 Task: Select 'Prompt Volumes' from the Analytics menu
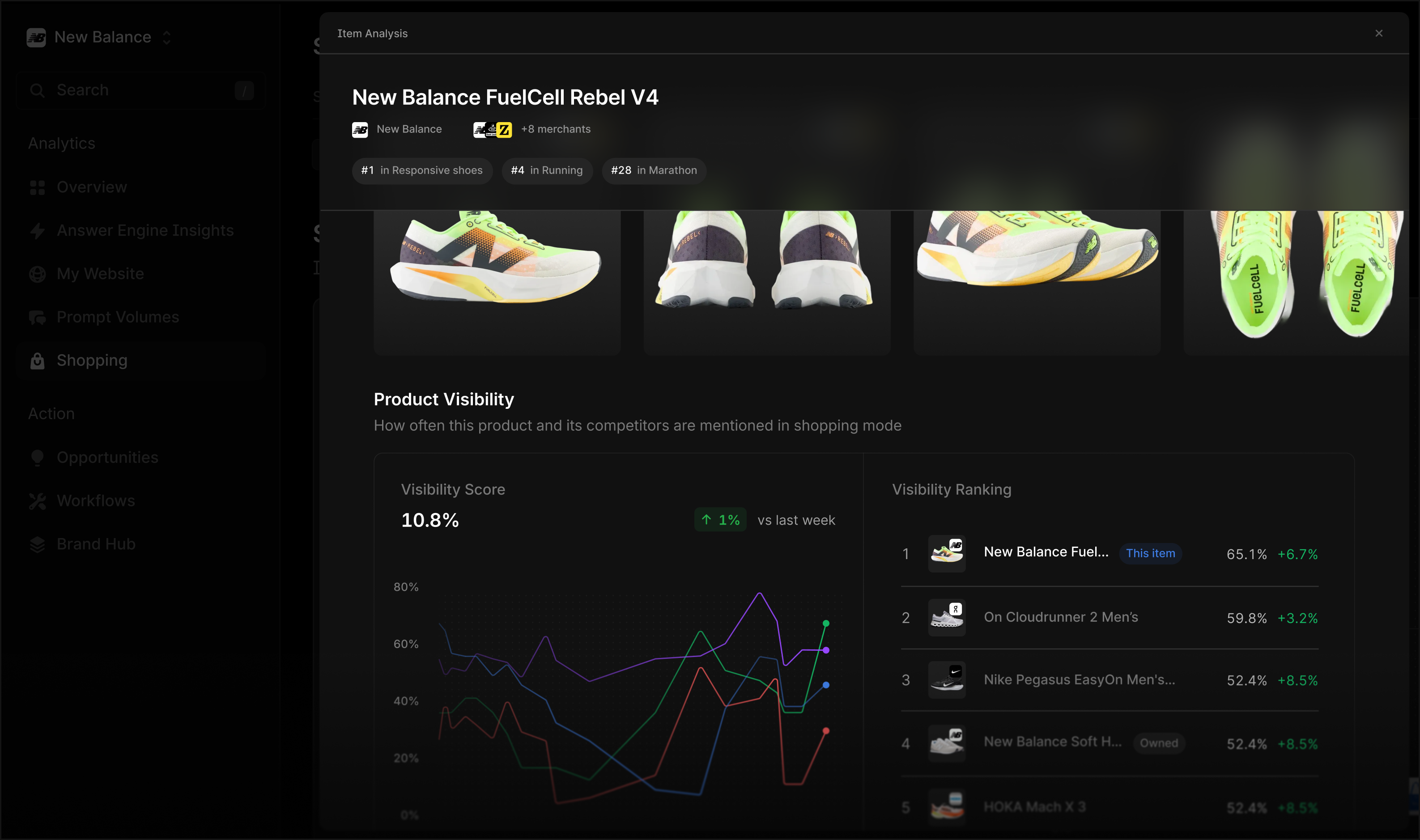[118, 317]
